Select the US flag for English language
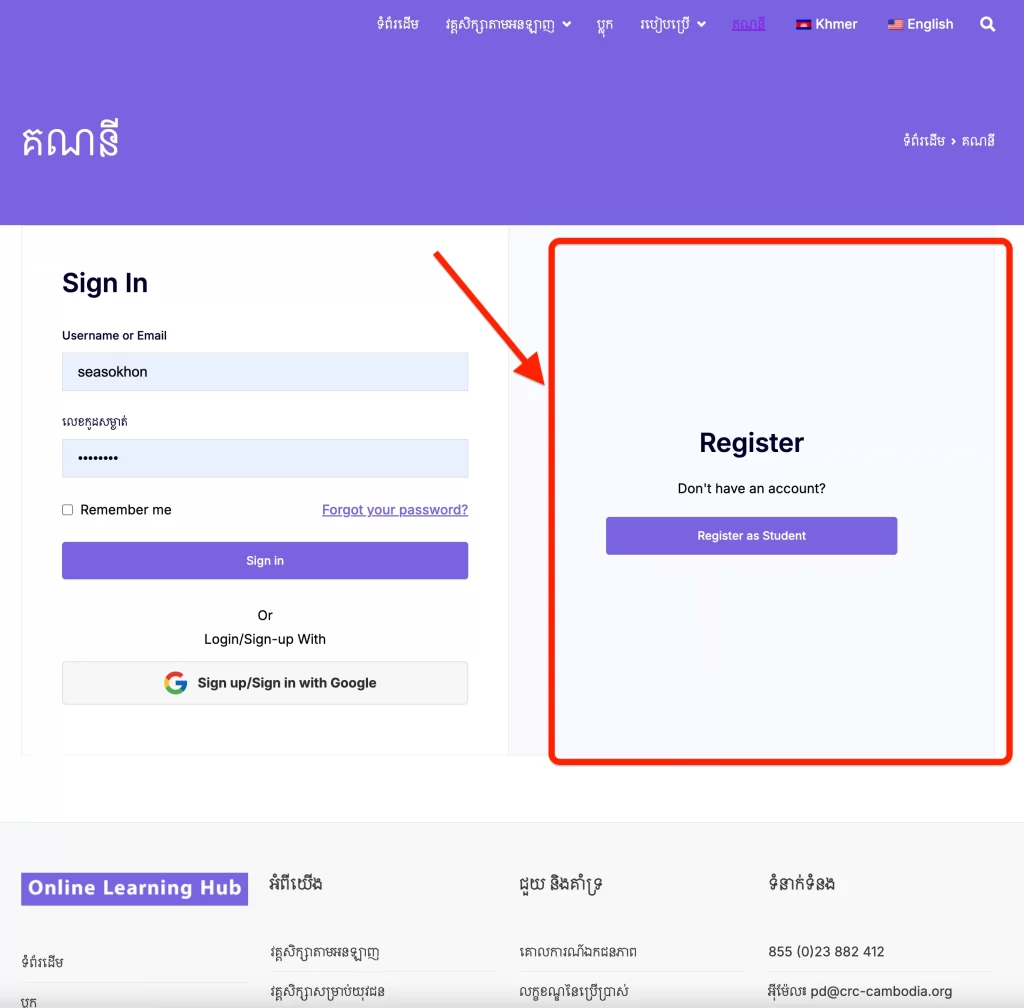The image size is (1024, 1008). pos(895,25)
